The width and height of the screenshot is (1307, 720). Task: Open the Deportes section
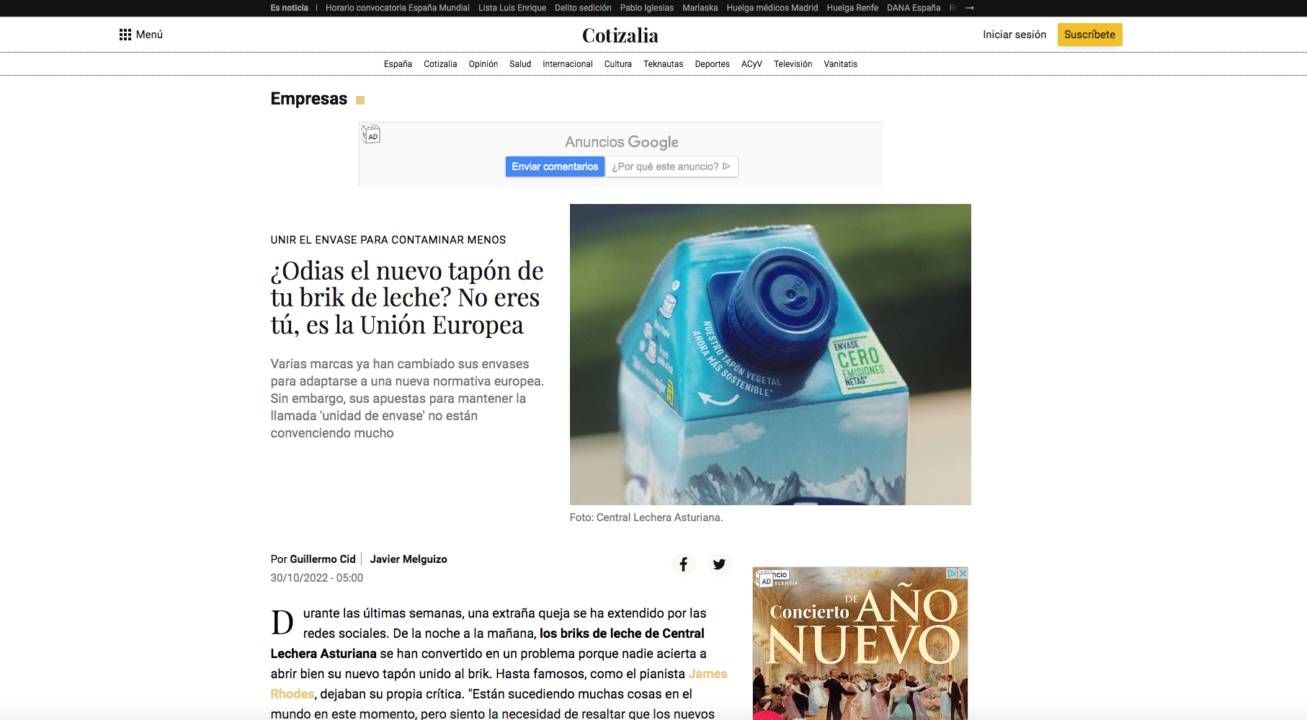pyautogui.click(x=712, y=64)
